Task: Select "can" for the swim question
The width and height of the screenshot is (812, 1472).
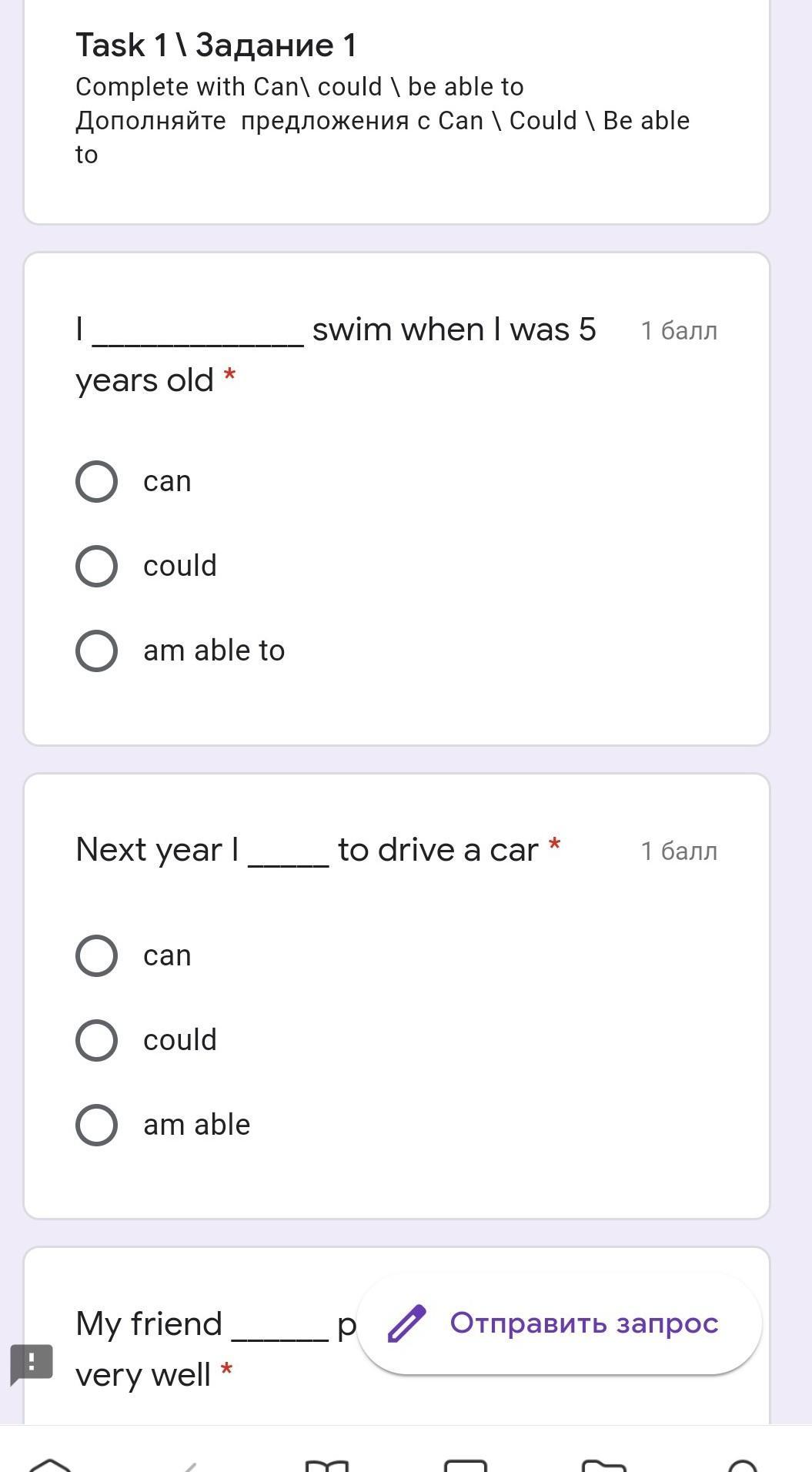Action: tap(97, 482)
